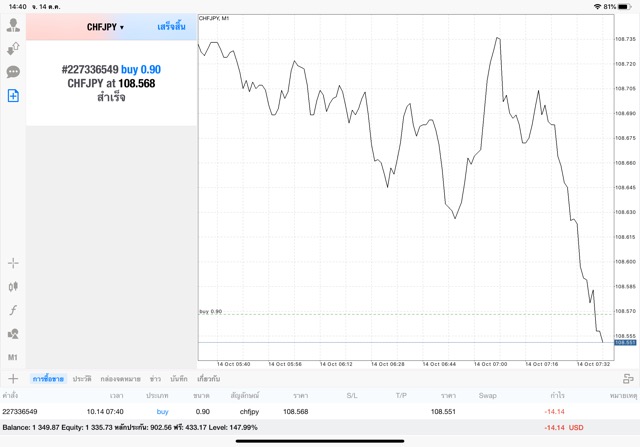Click the open price 108.568 cell
The height and width of the screenshot is (447, 640).
[x=296, y=411]
